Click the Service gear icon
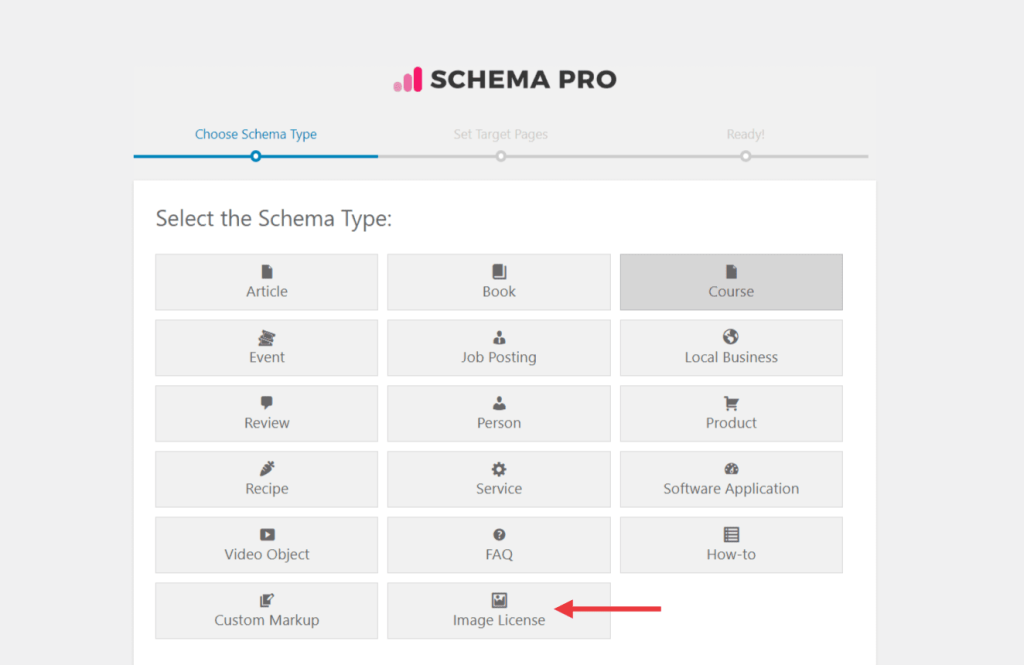 point(498,468)
